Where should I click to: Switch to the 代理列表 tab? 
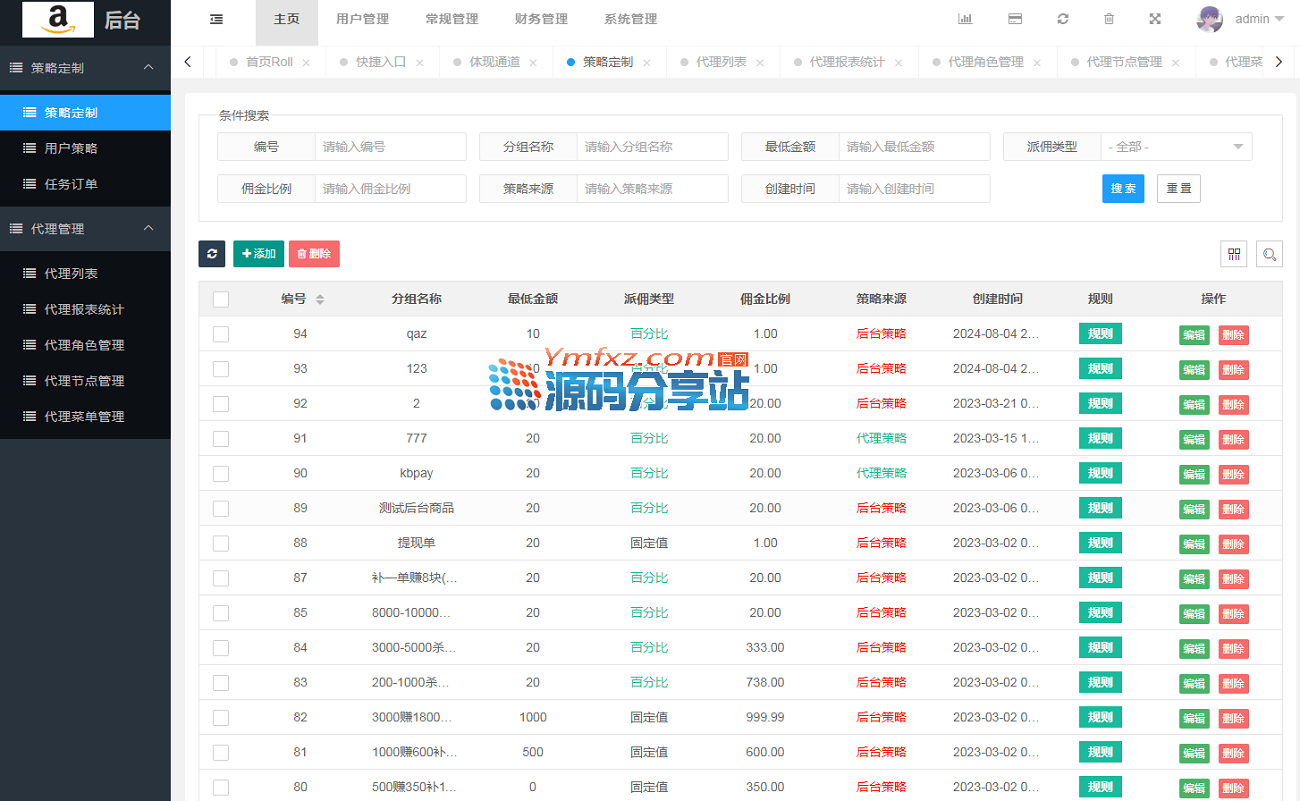coord(721,62)
